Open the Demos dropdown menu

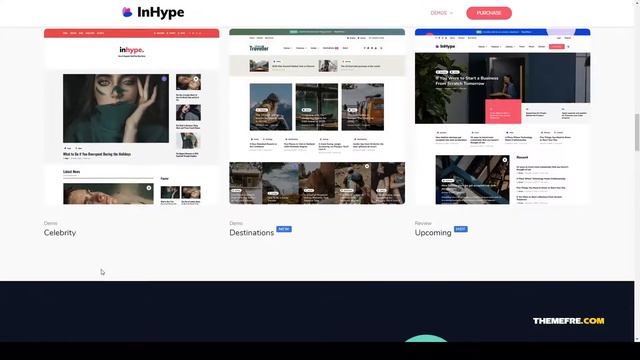tap(442, 13)
